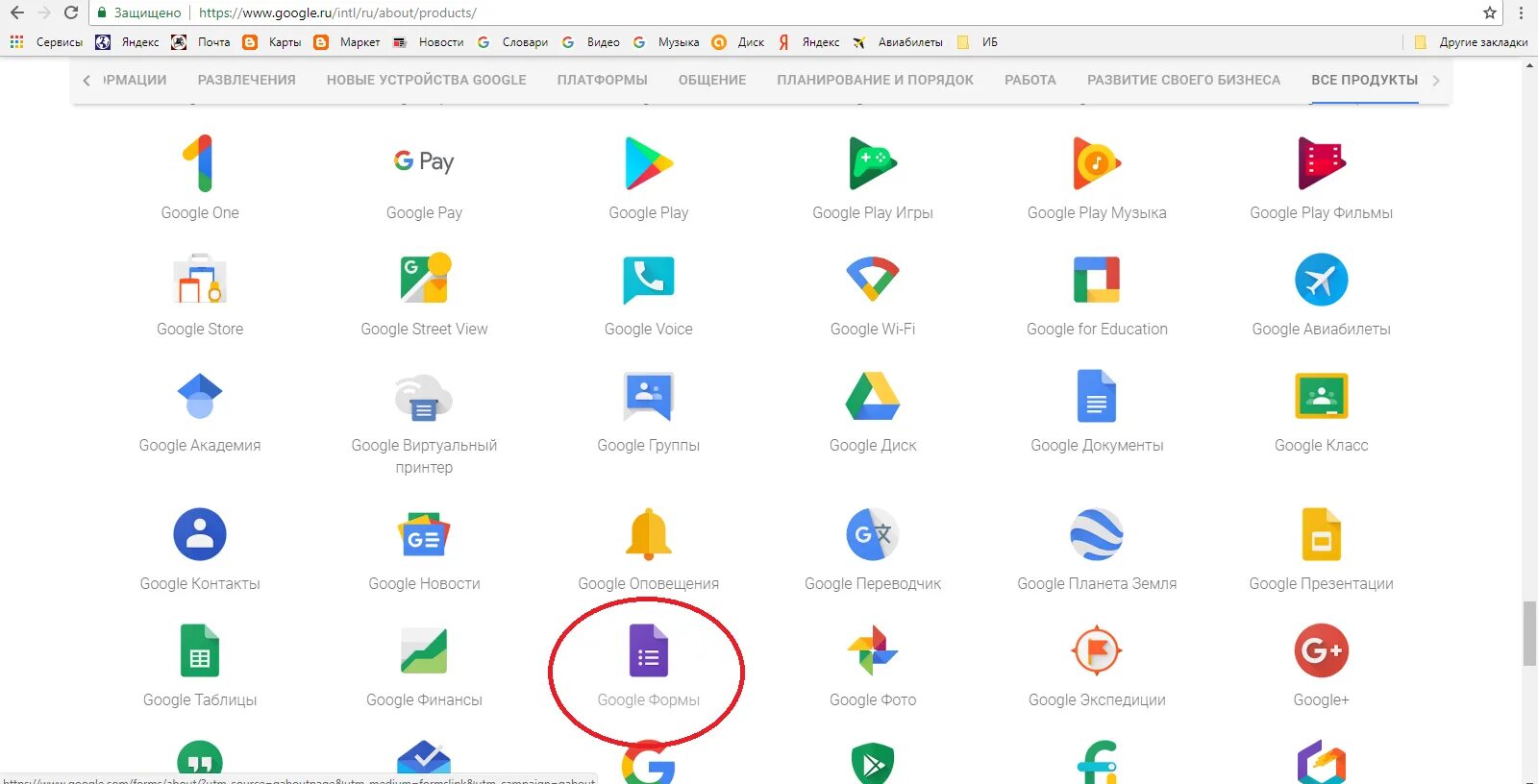Viewport: 1538px width, 784px height.
Task: Expand the Другие закладки folder
Action: point(1471,42)
